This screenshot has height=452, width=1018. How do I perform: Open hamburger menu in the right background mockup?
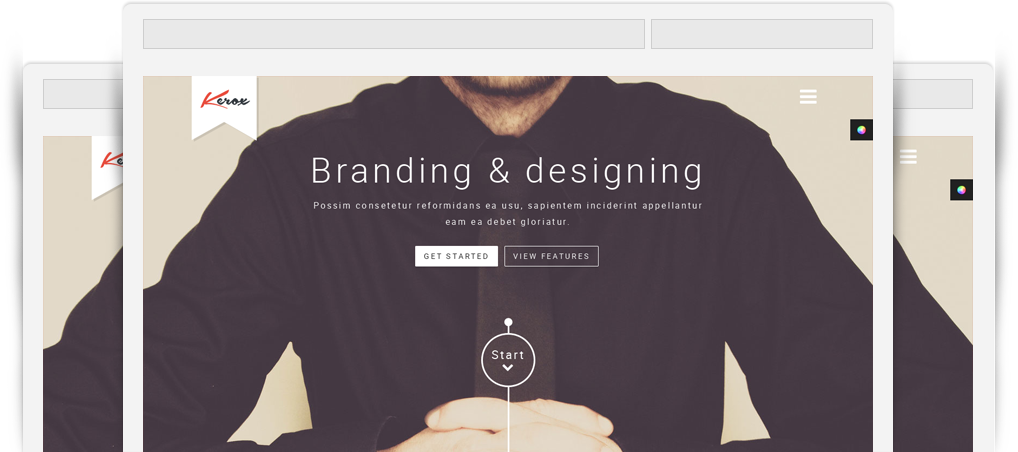[x=908, y=157]
